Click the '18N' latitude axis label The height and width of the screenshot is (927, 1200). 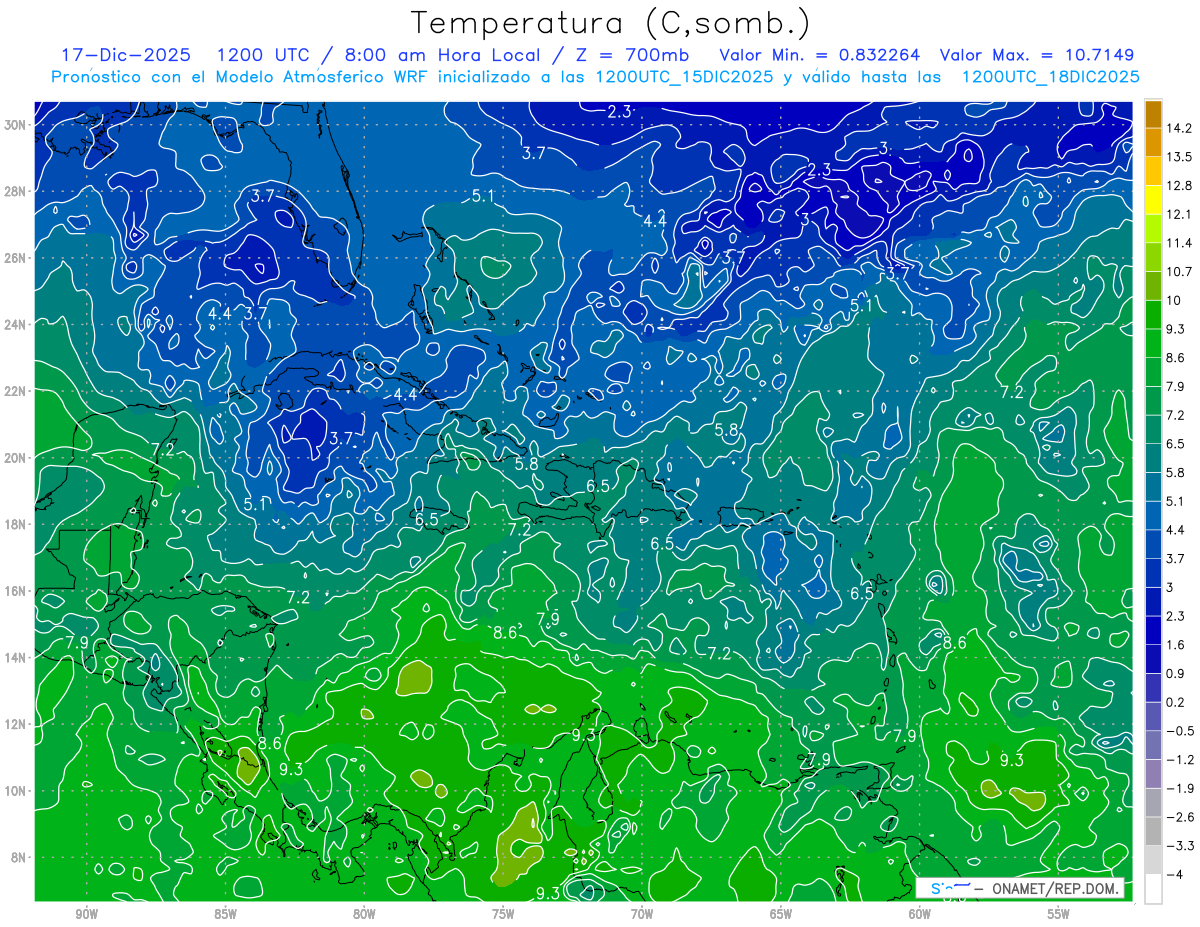click(15, 525)
